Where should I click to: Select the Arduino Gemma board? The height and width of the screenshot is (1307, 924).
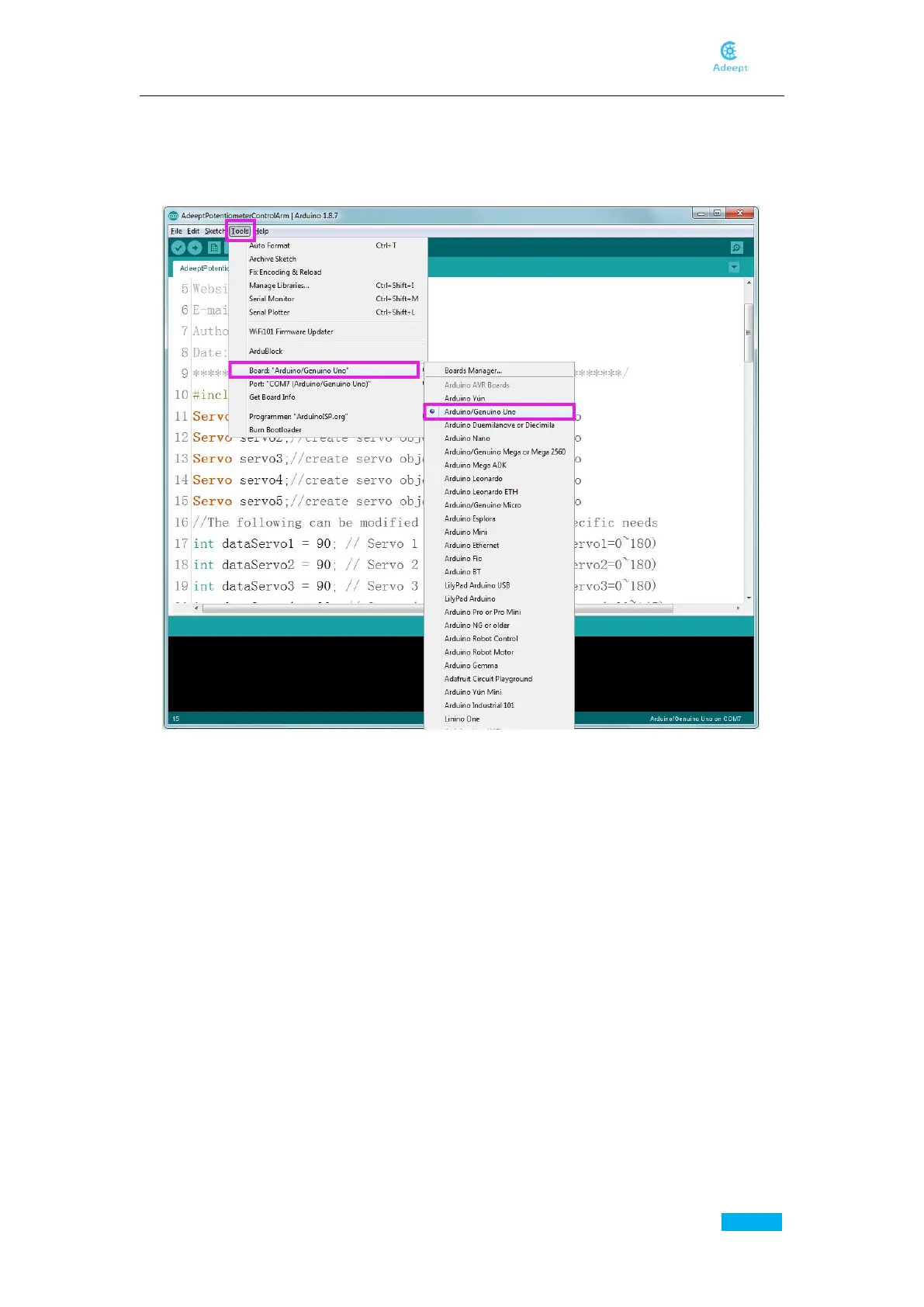coord(499,666)
